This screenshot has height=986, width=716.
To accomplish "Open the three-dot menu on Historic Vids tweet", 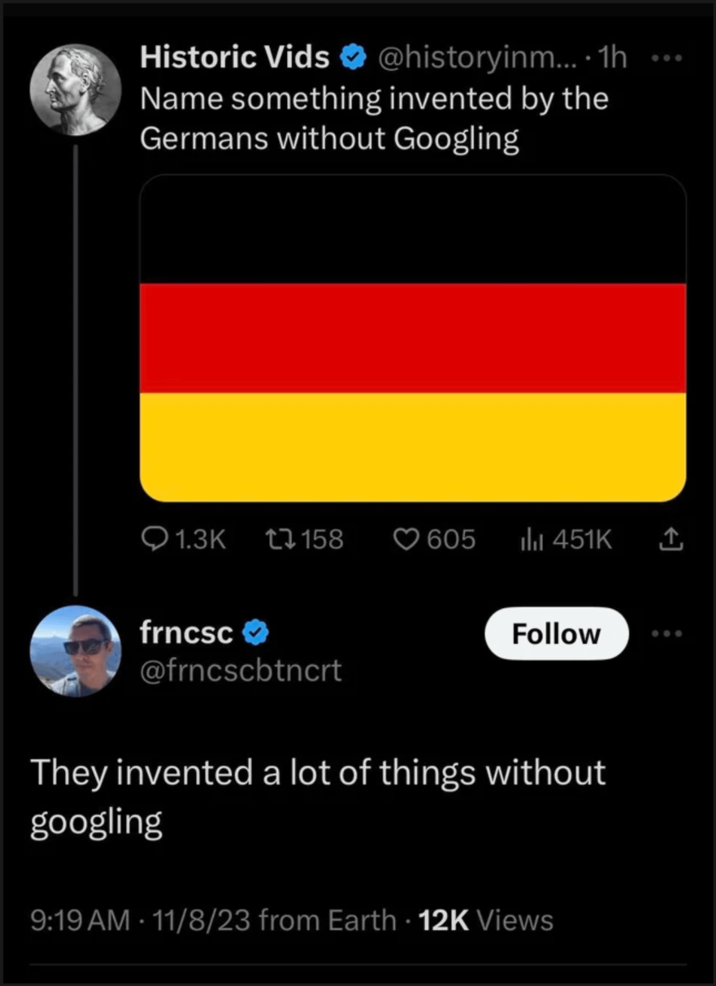I will (x=668, y=57).
